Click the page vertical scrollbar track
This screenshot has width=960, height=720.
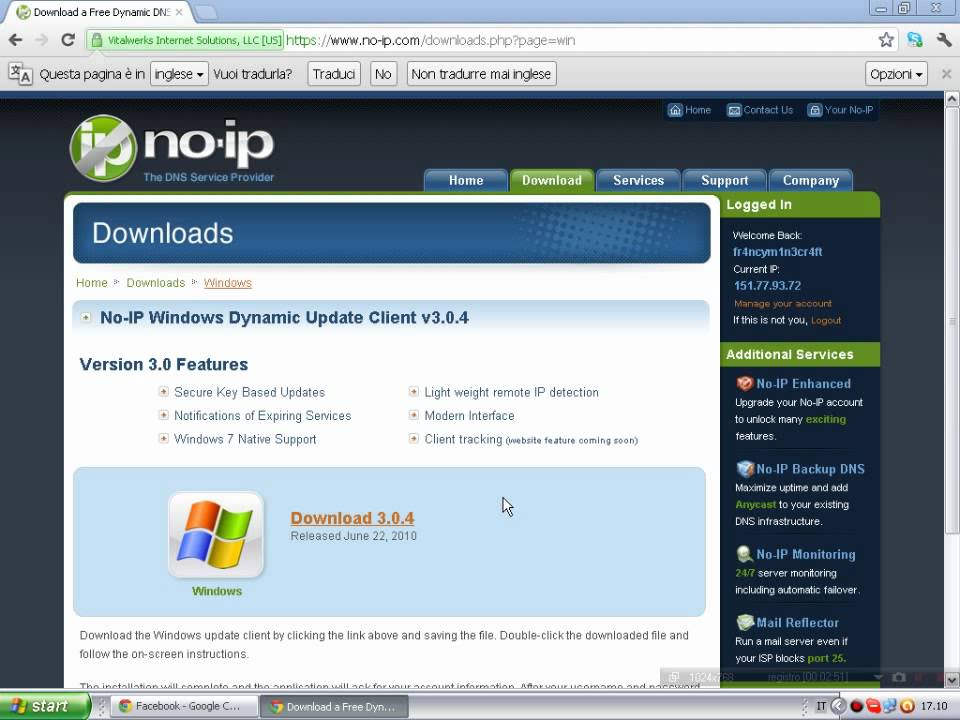[x=952, y=389]
